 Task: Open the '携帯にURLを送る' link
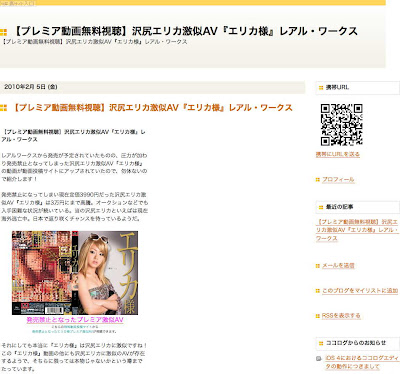pyautogui.click(x=338, y=154)
